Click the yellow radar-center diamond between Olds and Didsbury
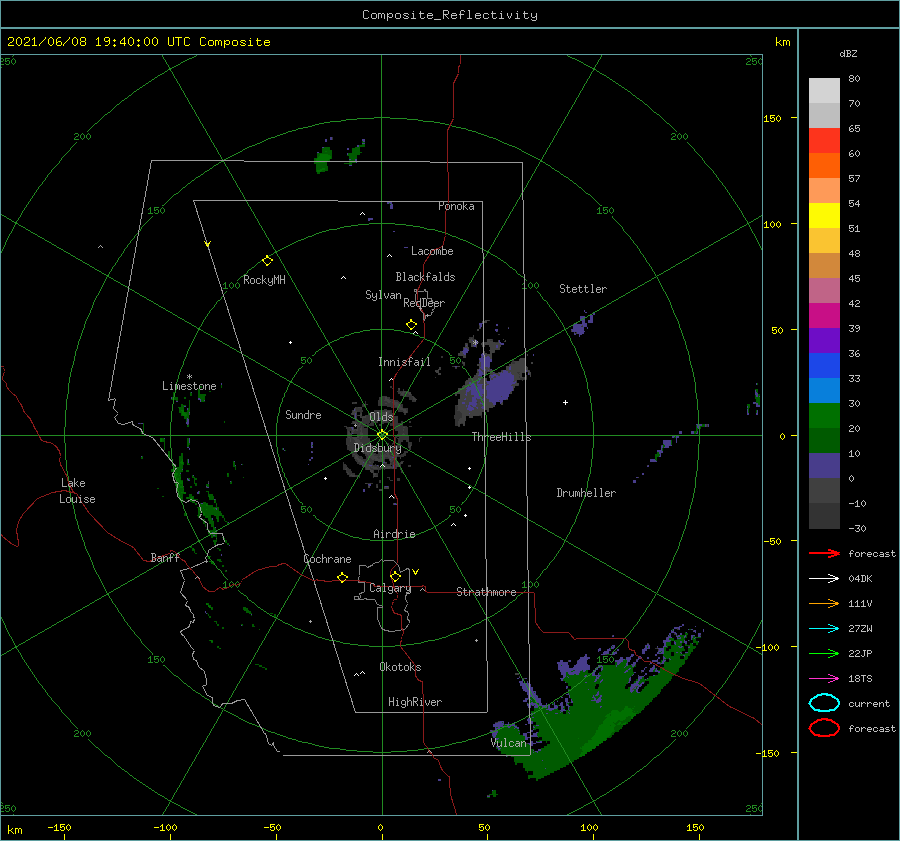Viewport: 900px width, 841px height. click(x=382, y=435)
